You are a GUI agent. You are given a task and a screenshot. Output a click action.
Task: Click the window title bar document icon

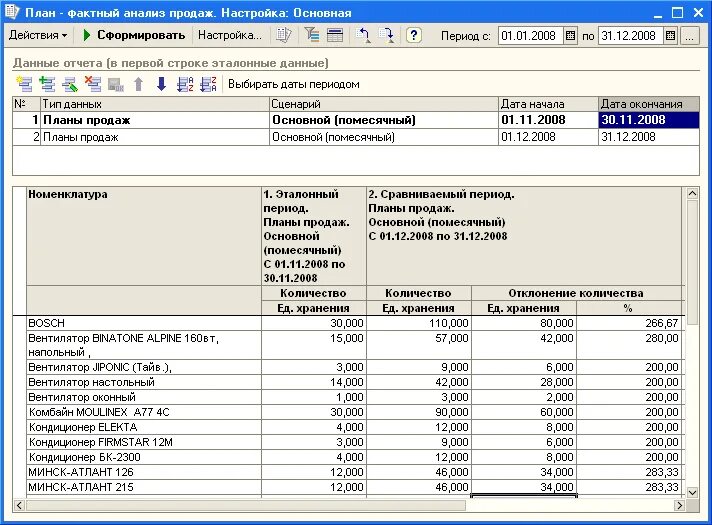11,11
